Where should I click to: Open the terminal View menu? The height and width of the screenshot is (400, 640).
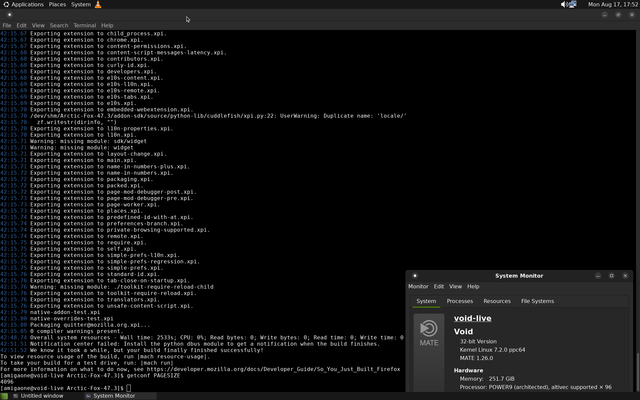pyautogui.click(x=38, y=25)
